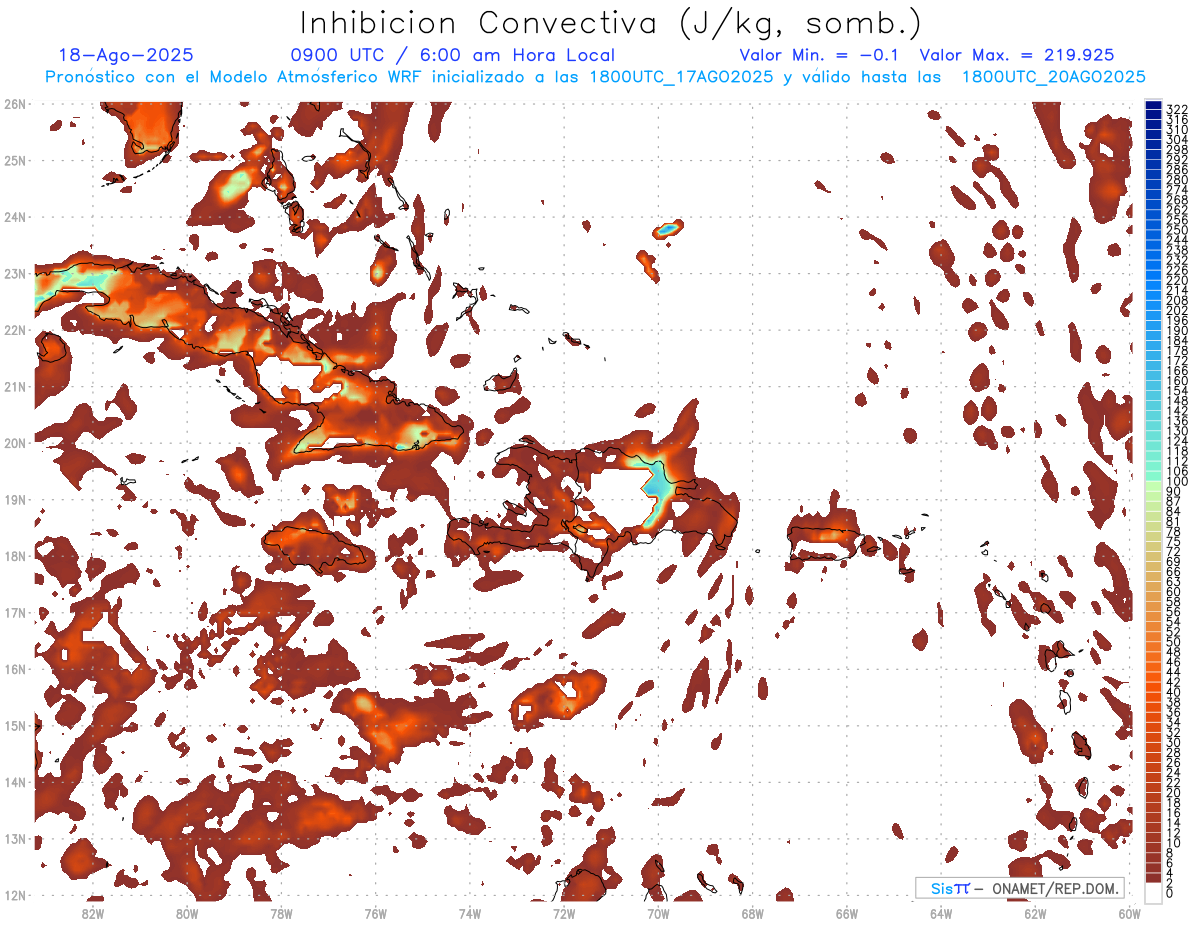This screenshot has height=927, width=1200.
Task: Click the 13N latitude label
Action: tap(15, 838)
